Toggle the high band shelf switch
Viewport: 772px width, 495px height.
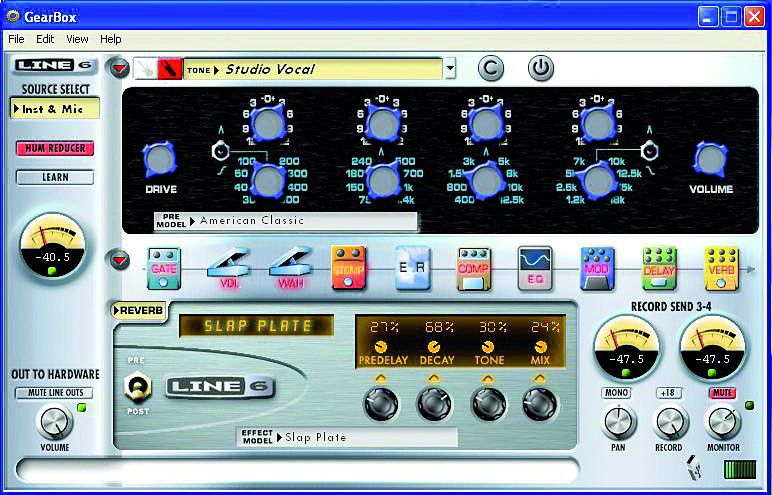pos(650,151)
